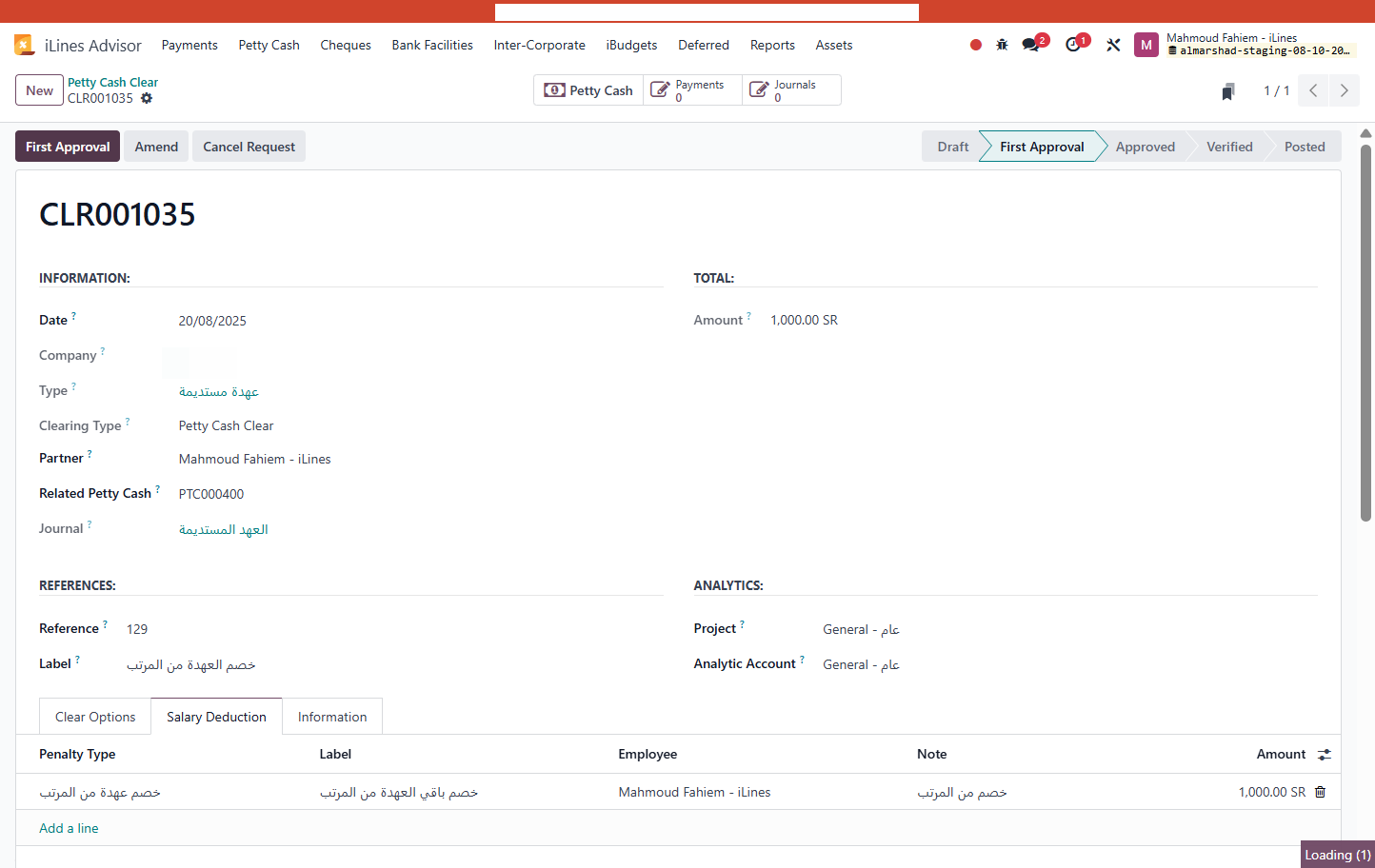Viewport: 1375px width, 868px height.
Task: Open the Petty Cash menu
Action: click(x=269, y=45)
